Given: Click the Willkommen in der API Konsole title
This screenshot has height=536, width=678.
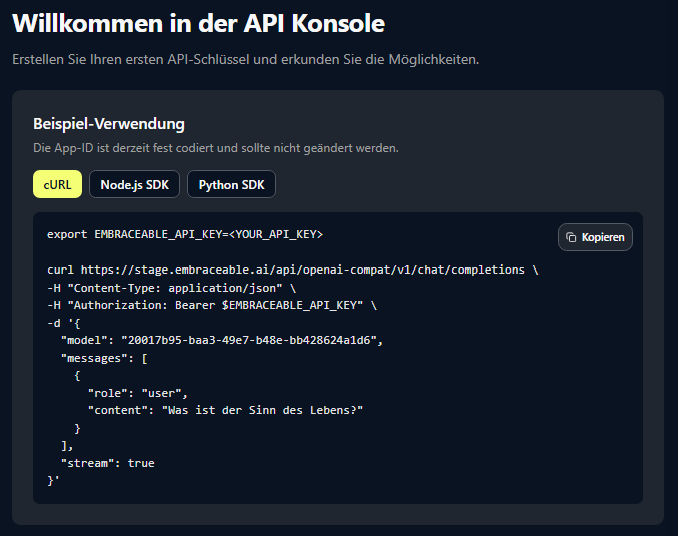Looking at the screenshot, I should 198,23.
